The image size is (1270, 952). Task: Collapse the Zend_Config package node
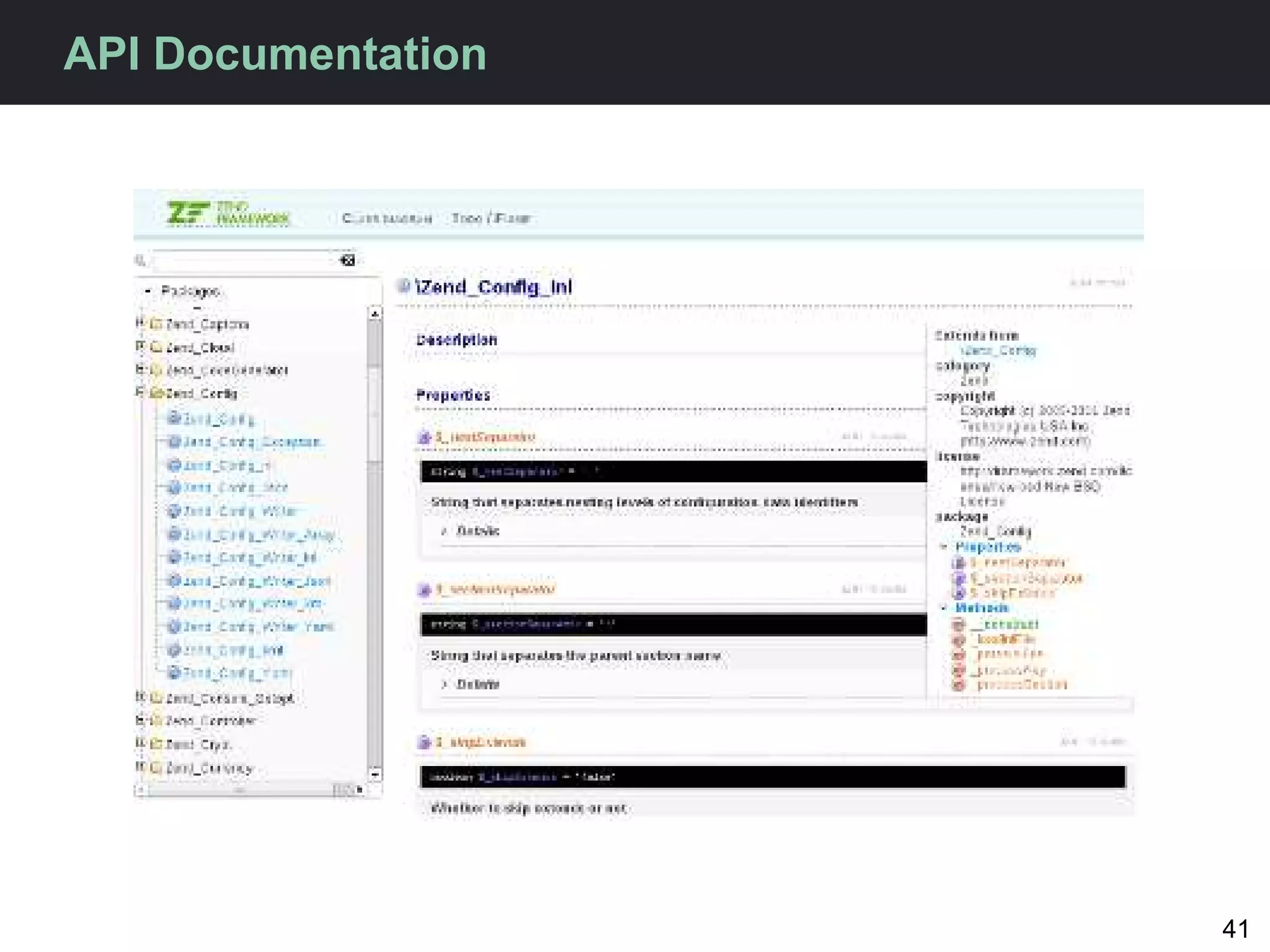pyautogui.click(x=140, y=392)
